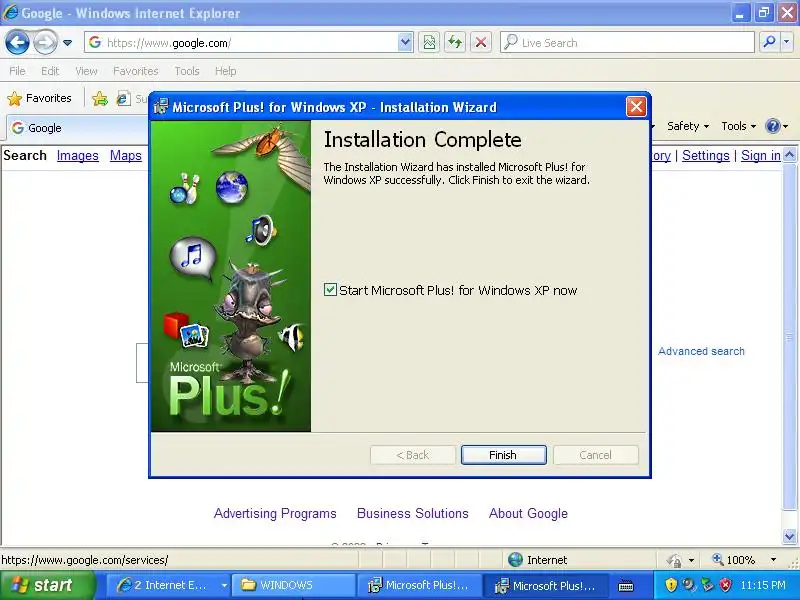Open the Advanced search link

click(x=701, y=351)
